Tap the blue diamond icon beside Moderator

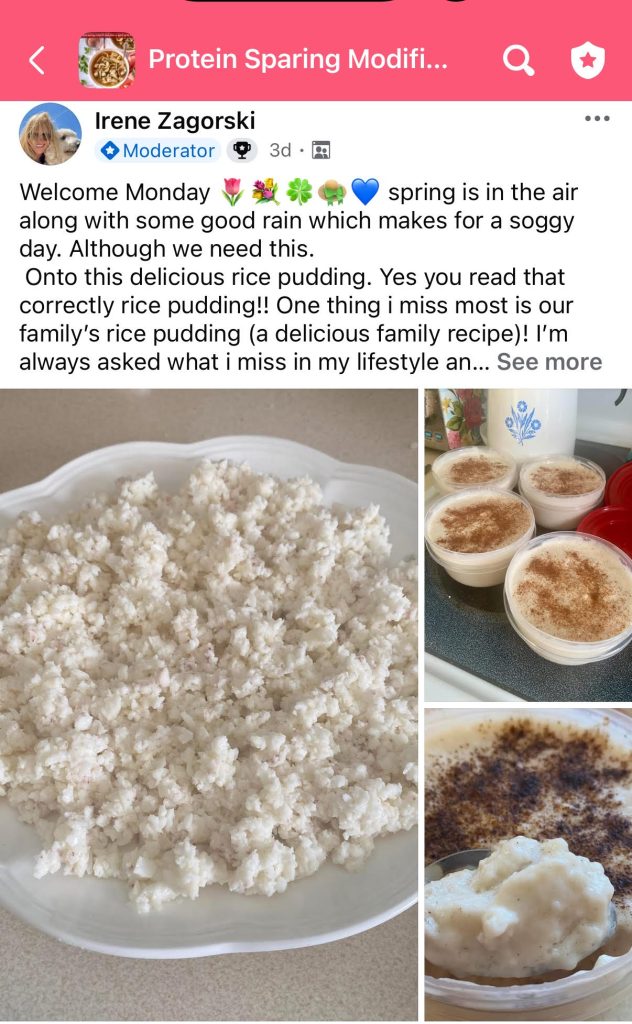(x=111, y=151)
